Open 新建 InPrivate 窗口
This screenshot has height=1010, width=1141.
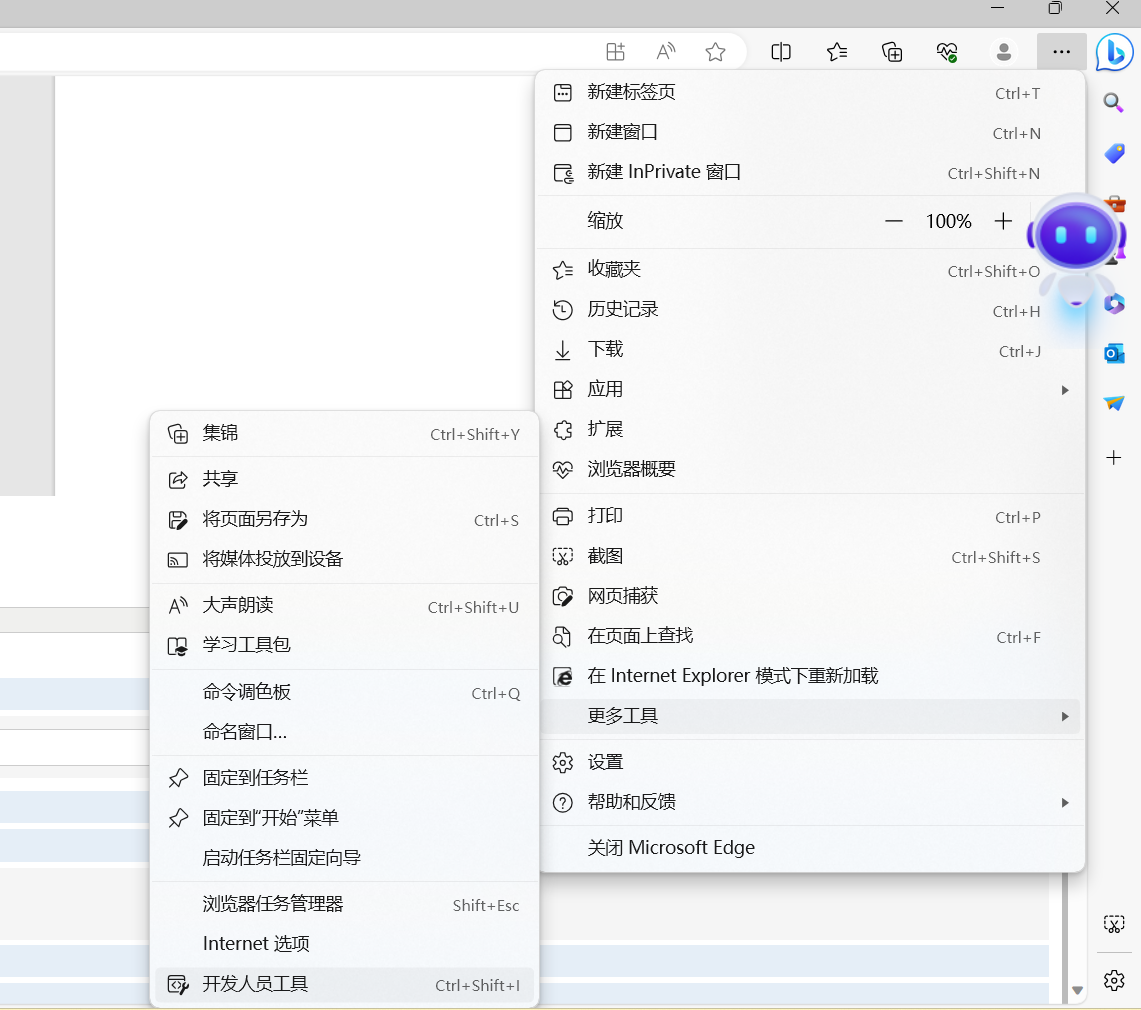811,172
